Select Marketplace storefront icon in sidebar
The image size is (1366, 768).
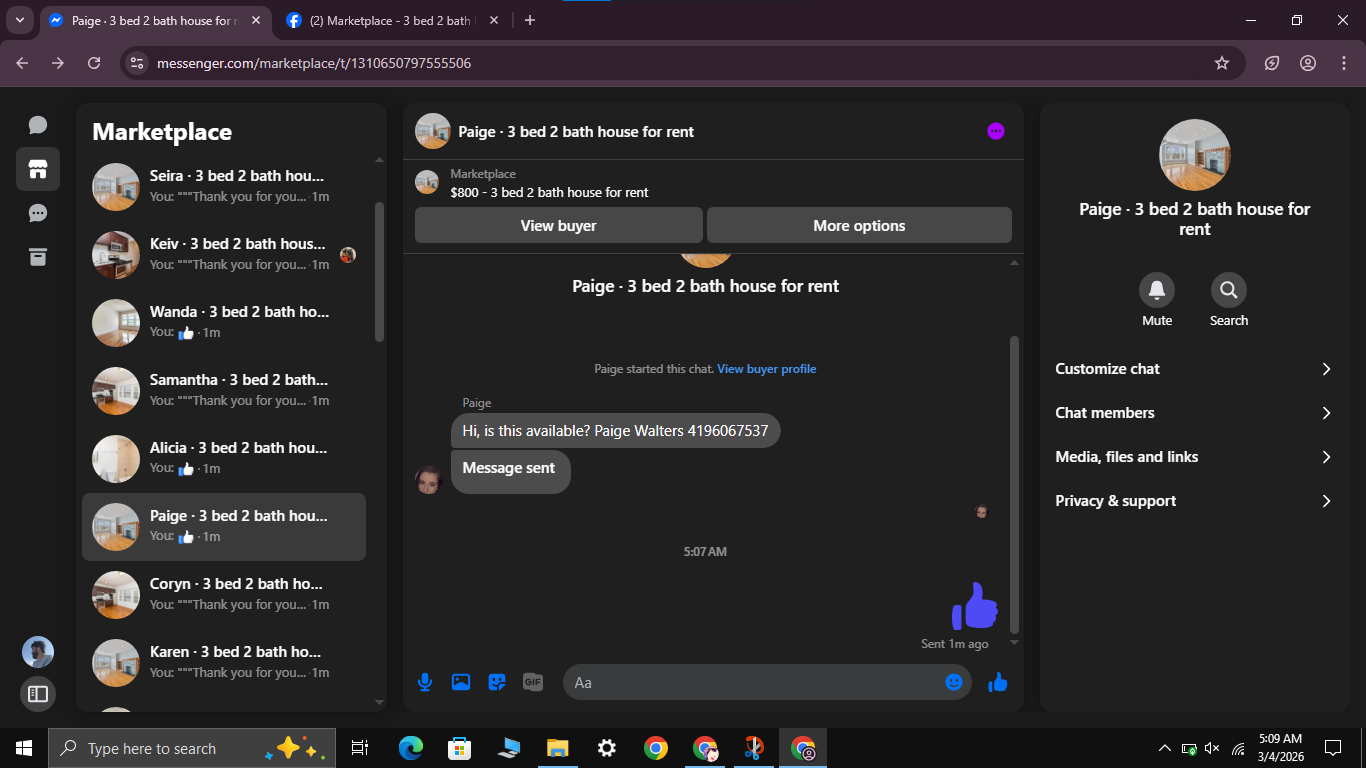click(38, 169)
